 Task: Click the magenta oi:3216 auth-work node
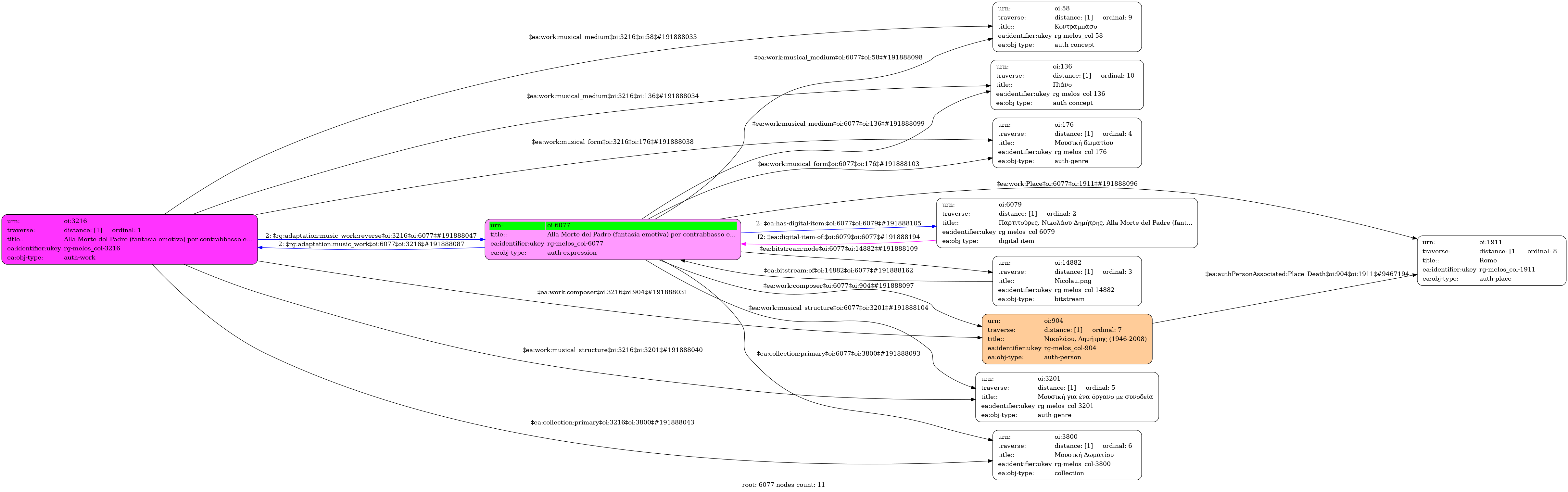coord(129,239)
